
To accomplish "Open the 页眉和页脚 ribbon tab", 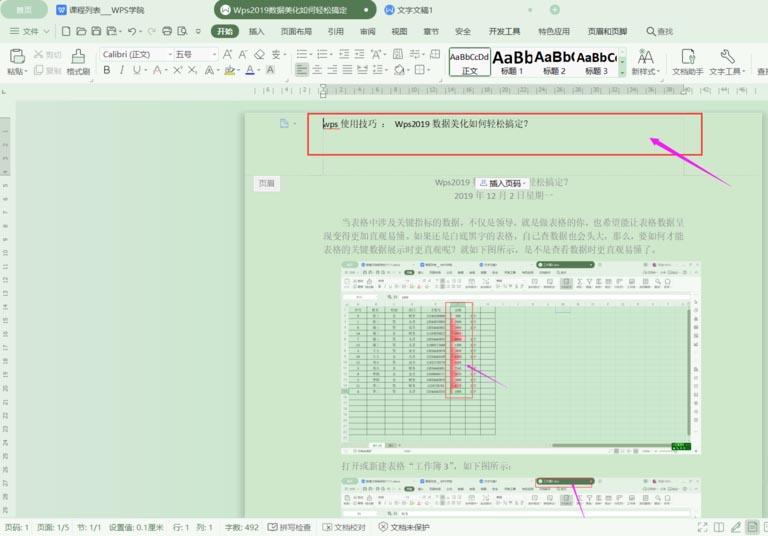I will pyautogui.click(x=607, y=31).
